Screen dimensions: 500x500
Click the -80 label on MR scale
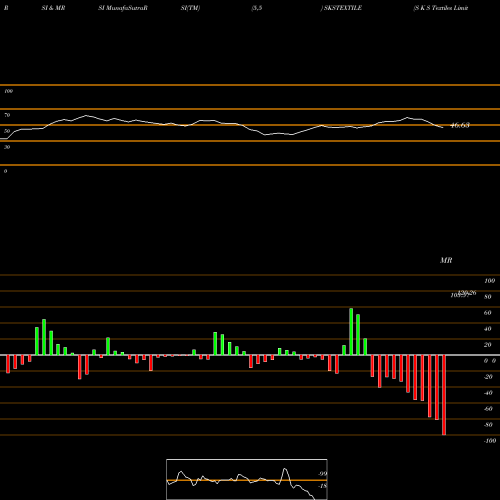pos(488,425)
